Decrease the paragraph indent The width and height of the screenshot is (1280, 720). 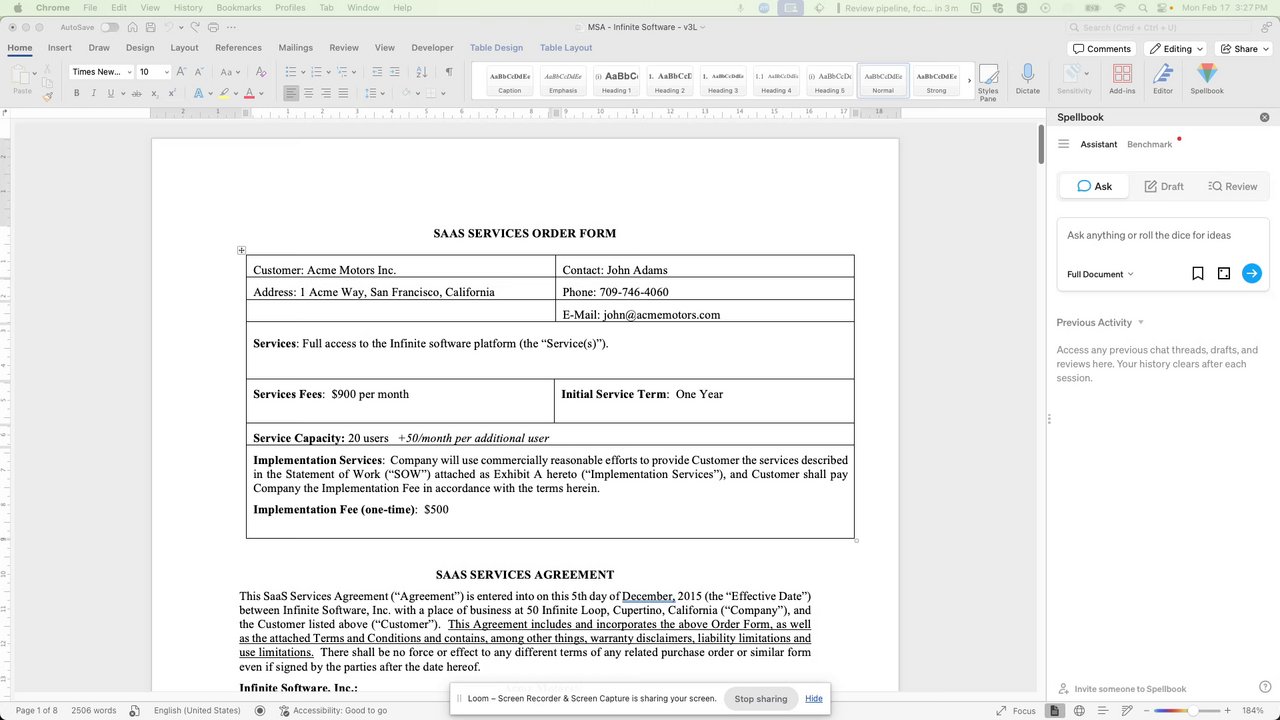(x=377, y=72)
